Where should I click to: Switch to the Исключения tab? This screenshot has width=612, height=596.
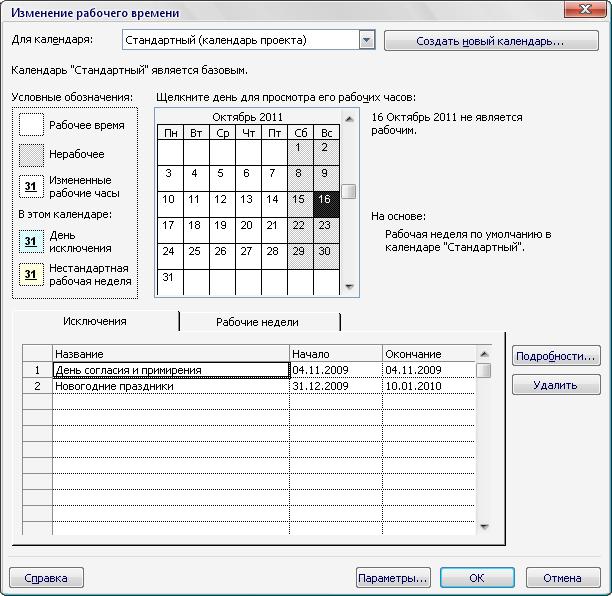(95, 321)
